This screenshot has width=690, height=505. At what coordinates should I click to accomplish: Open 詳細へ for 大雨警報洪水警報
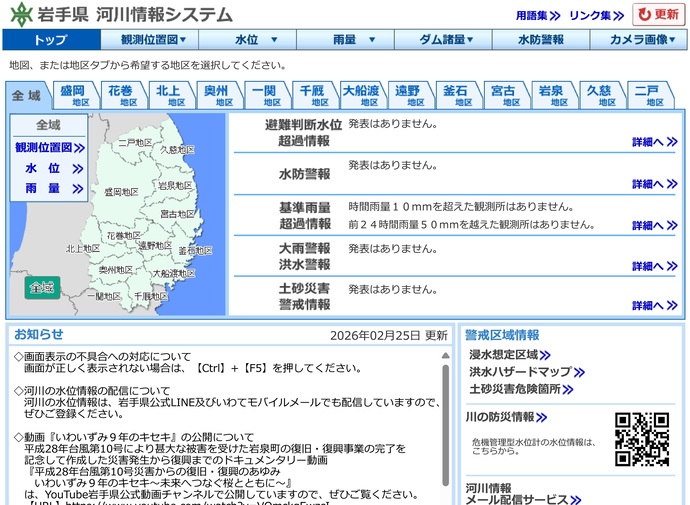[655, 266]
